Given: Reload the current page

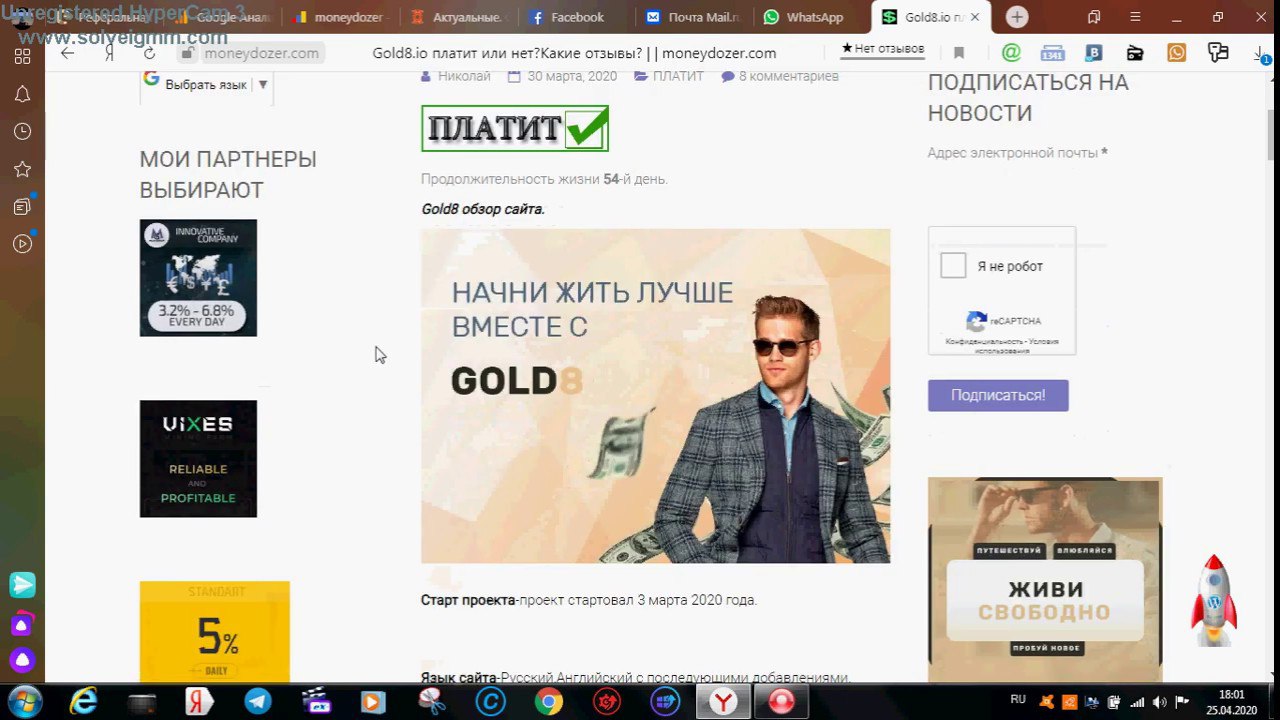Looking at the screenshot, I should click(150, 53).
